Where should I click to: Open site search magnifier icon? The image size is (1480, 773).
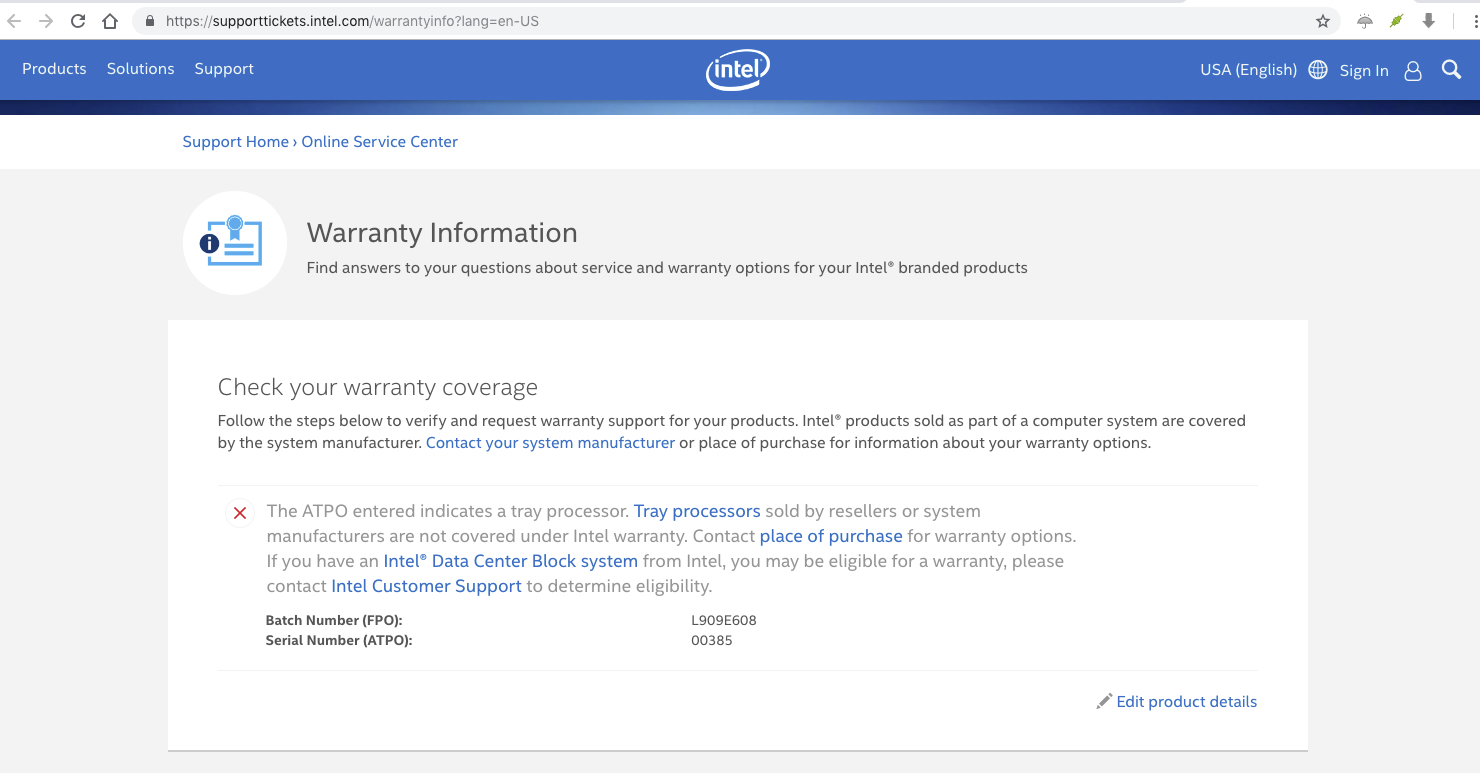click(1451, 69)
